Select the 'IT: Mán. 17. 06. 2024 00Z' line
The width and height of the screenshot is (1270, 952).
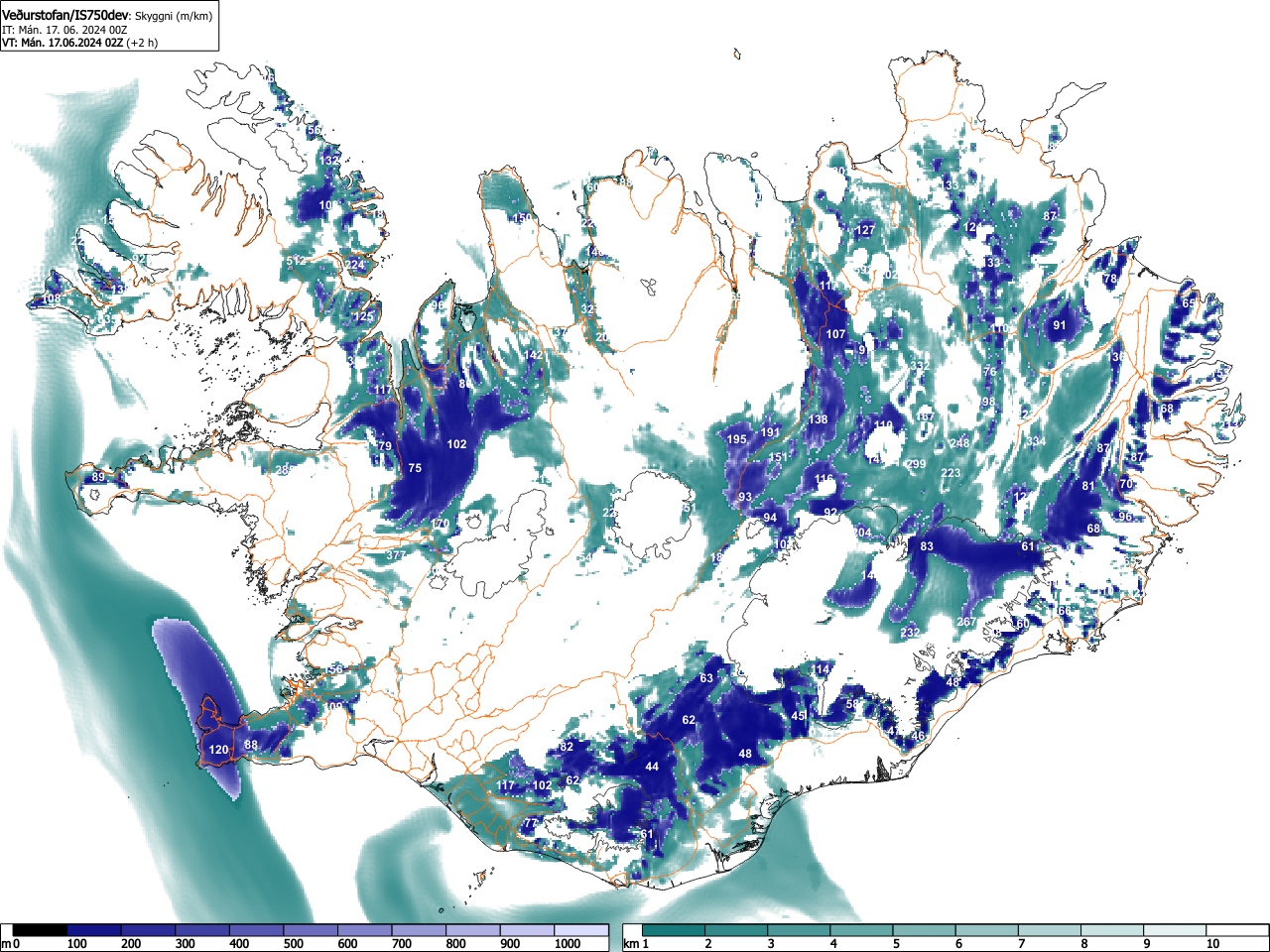64,30
